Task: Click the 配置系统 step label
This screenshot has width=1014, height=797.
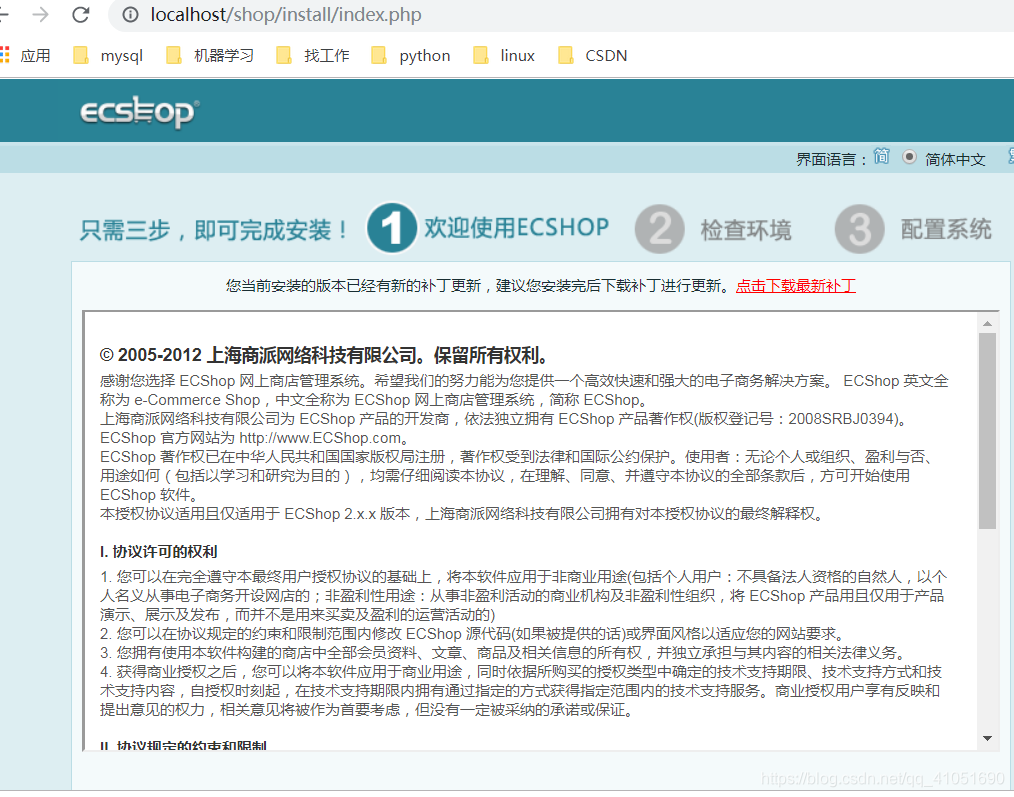Action: click(x=946, y=229)
